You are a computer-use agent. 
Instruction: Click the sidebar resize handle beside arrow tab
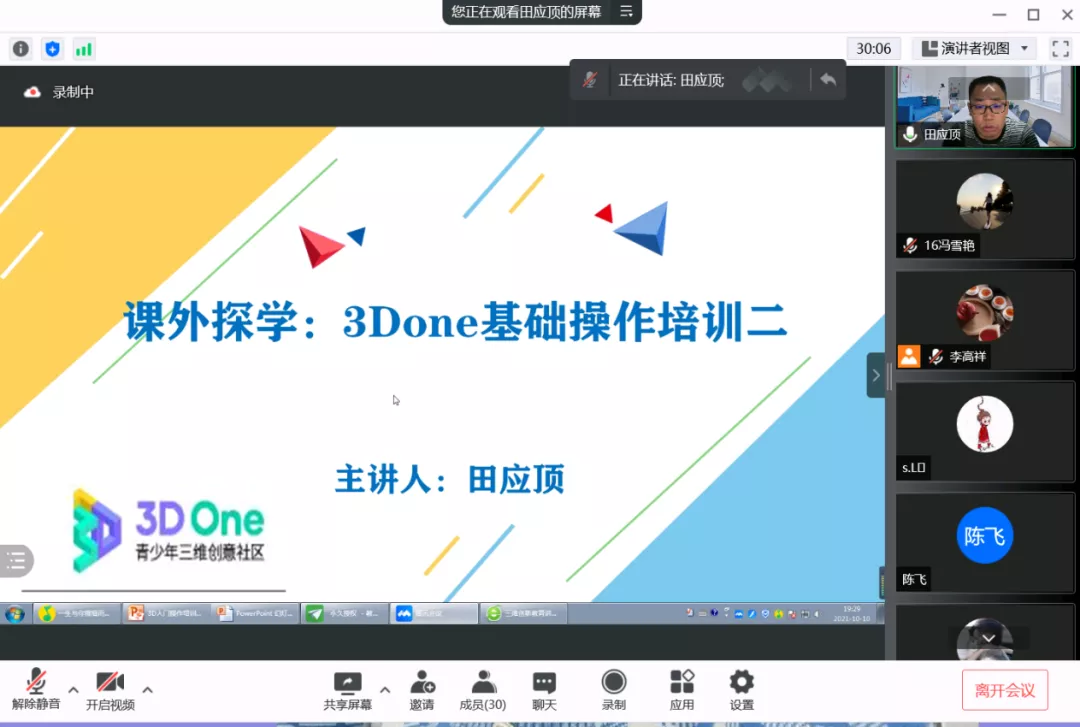(x=890, y=376)
